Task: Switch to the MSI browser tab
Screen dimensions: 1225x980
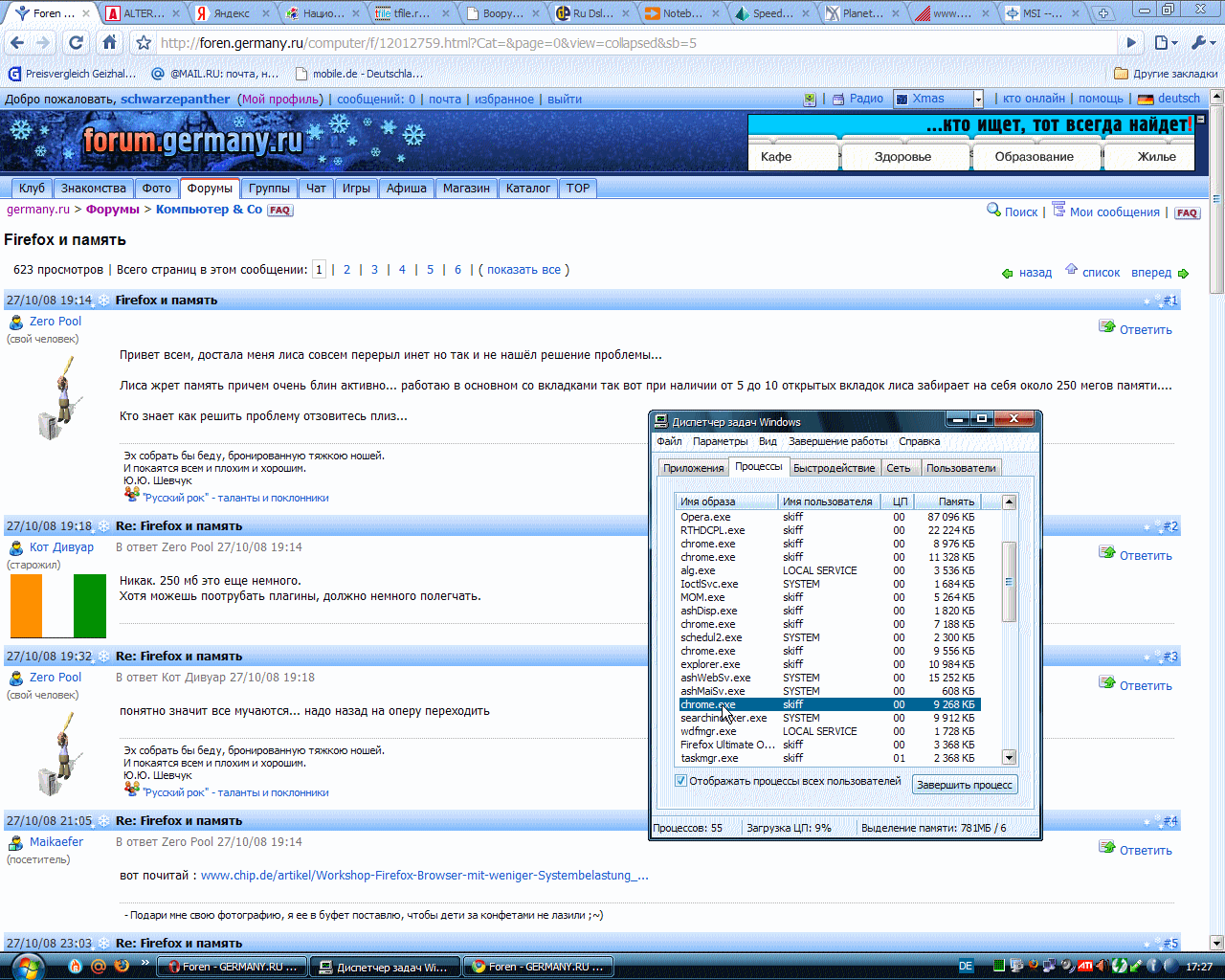Action: [x=1041, y=13]
